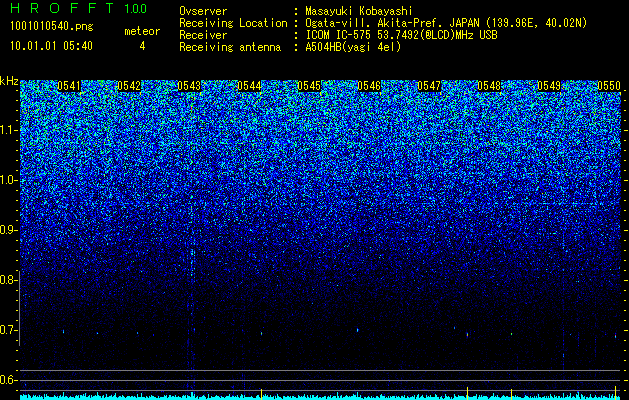Screen dimensions: 629x400
Task: Click the A504HB(yagi 4el) antenna text
Action: (x=353, y=47)
